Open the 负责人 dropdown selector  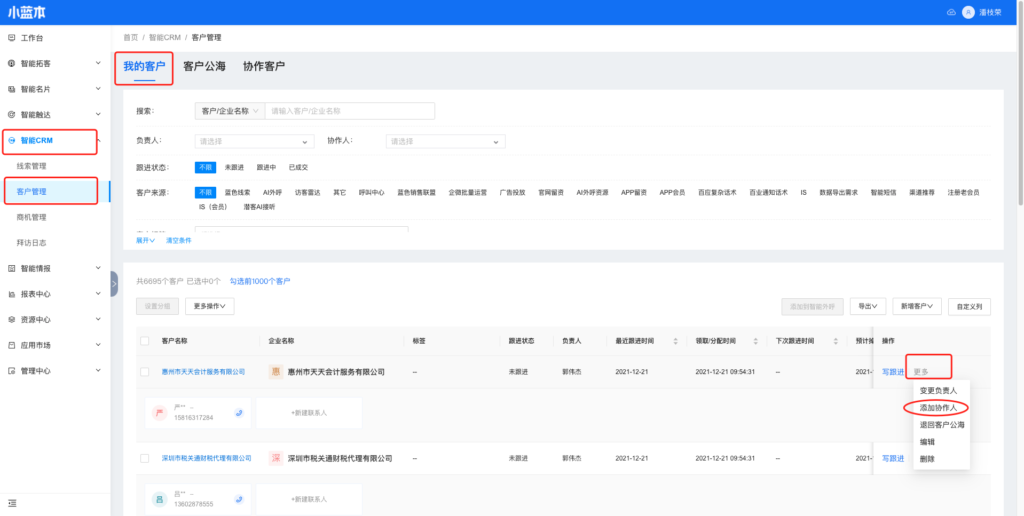click(254, 142)
